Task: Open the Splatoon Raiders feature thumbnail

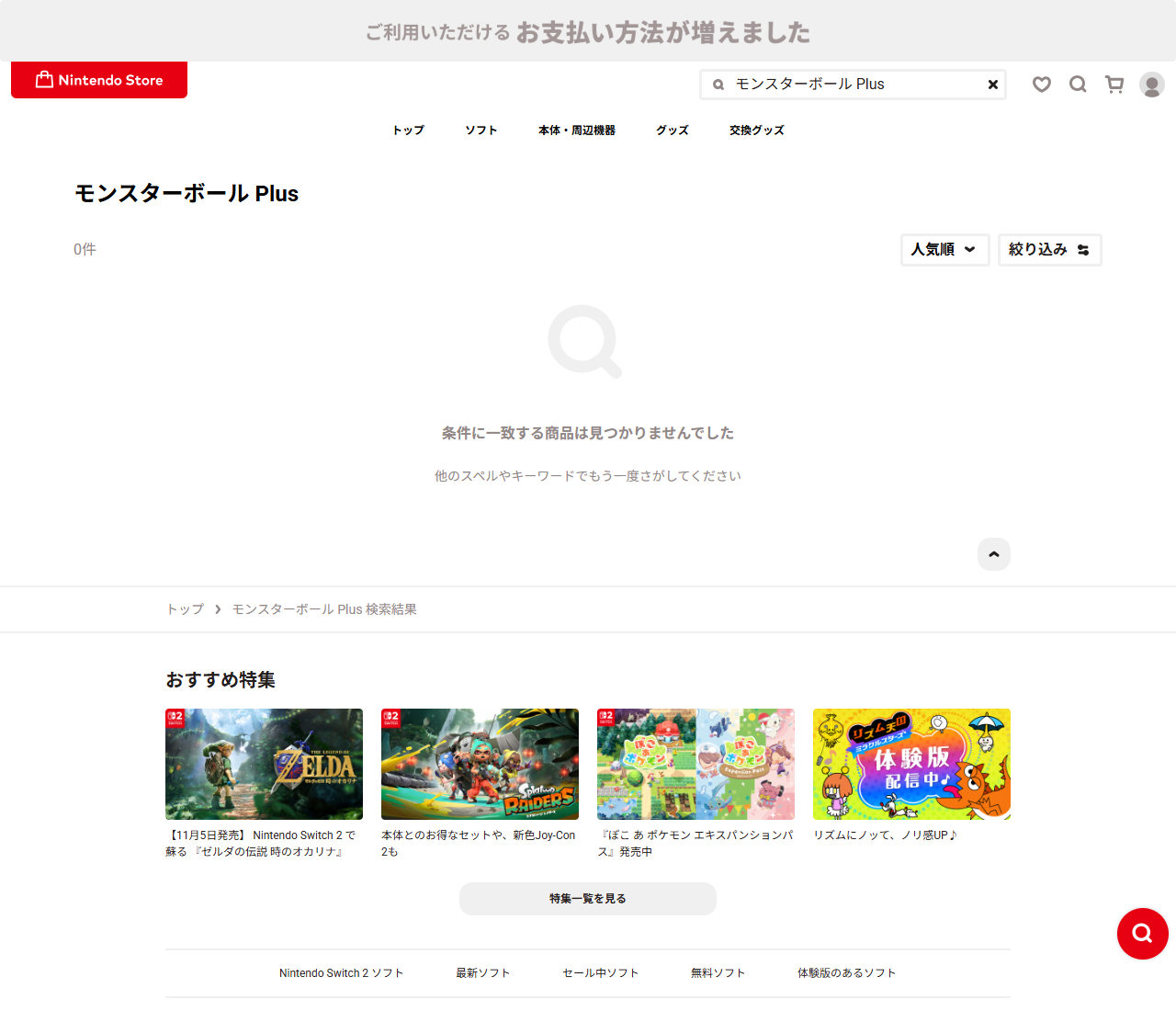Action: pyautogui.click(x=480, y=764)
